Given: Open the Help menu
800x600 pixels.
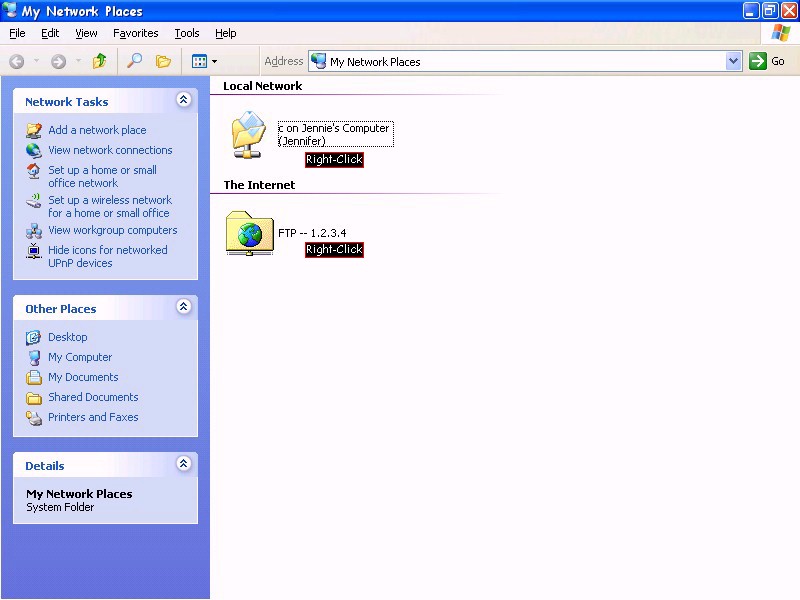Looking at the screenshot, I should point(226,33).
